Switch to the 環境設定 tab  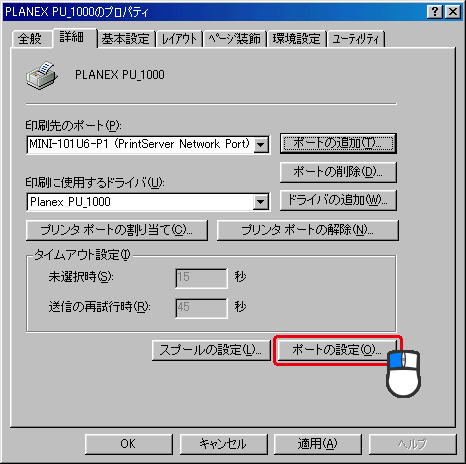(x=297, y=39)
